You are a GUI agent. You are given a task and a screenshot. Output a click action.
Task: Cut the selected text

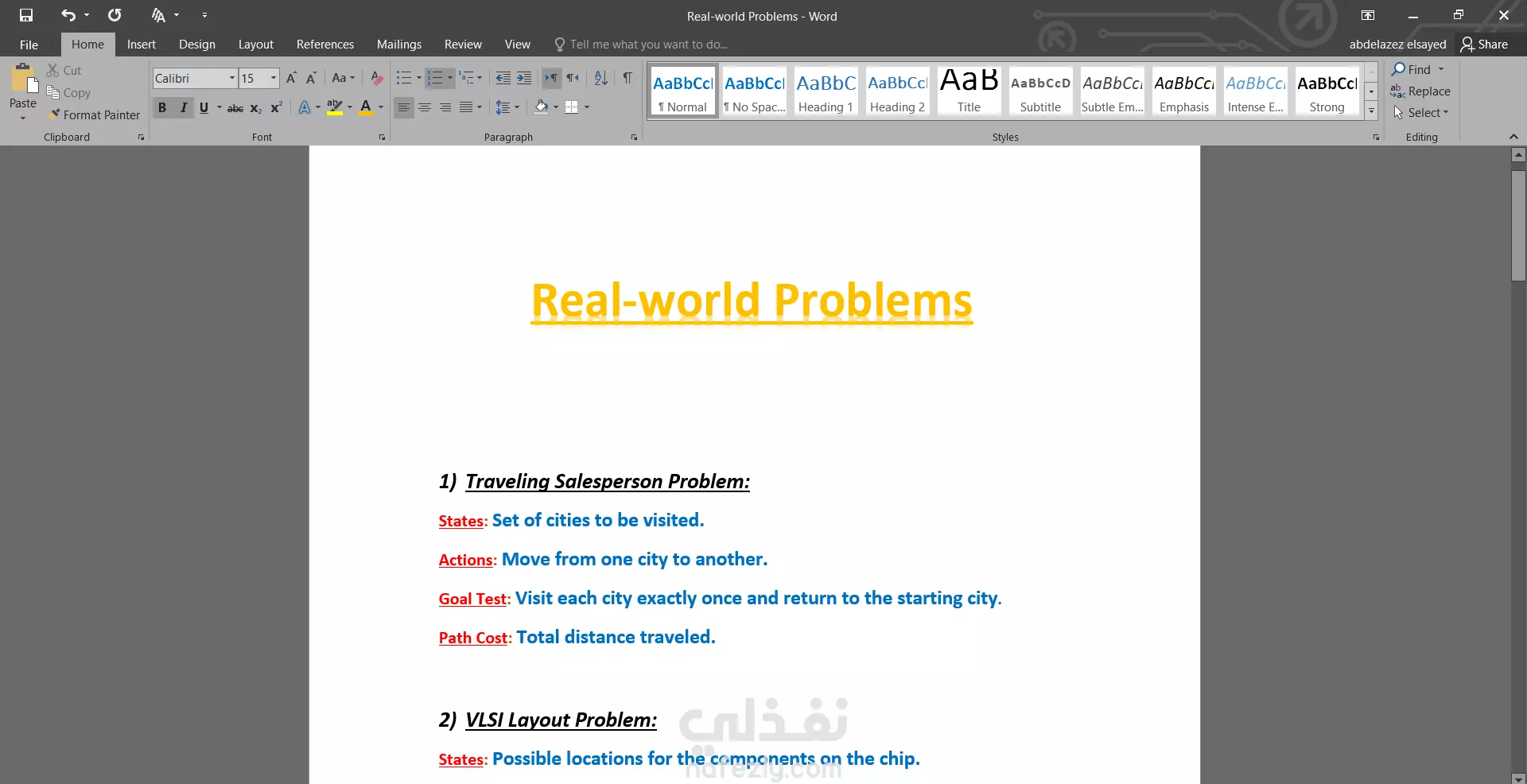tap(64, 70)
